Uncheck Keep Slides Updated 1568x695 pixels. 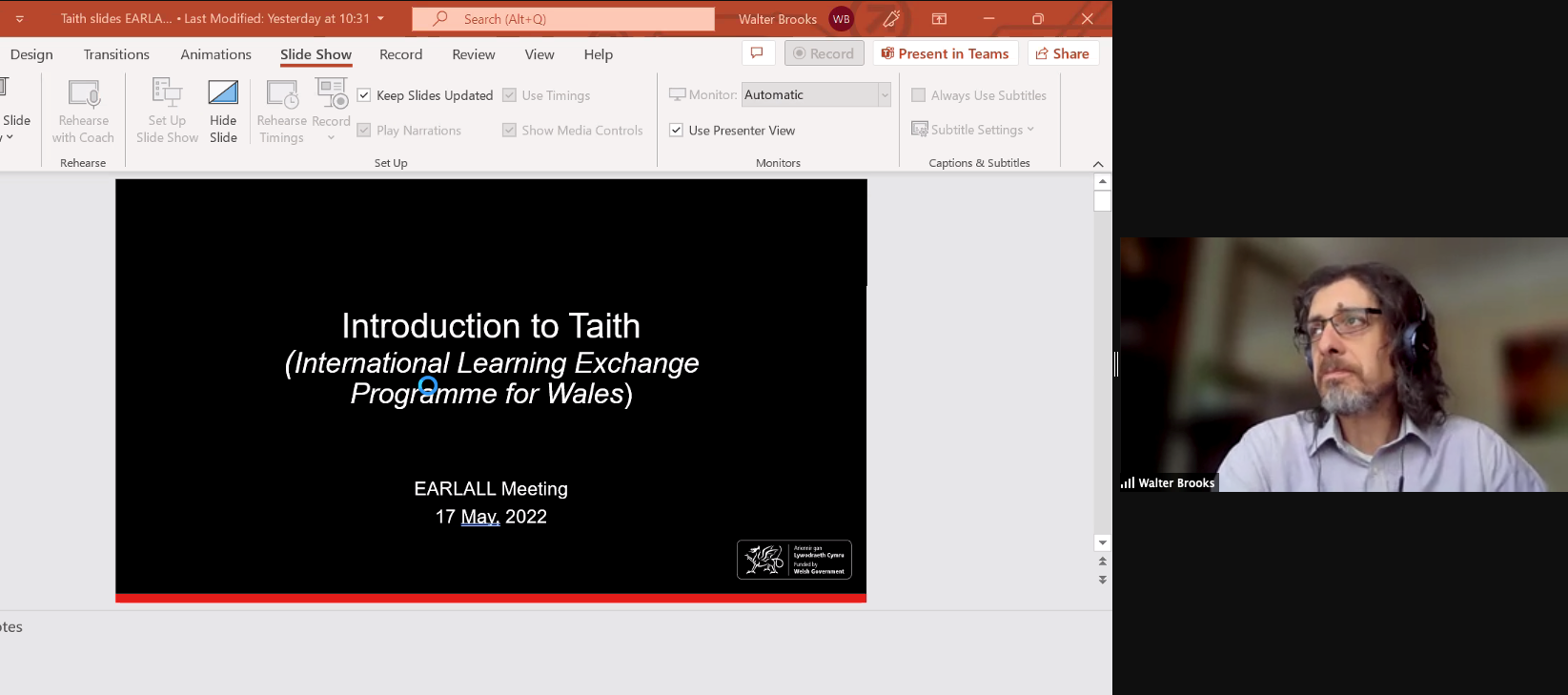click(x=364, y=95)
